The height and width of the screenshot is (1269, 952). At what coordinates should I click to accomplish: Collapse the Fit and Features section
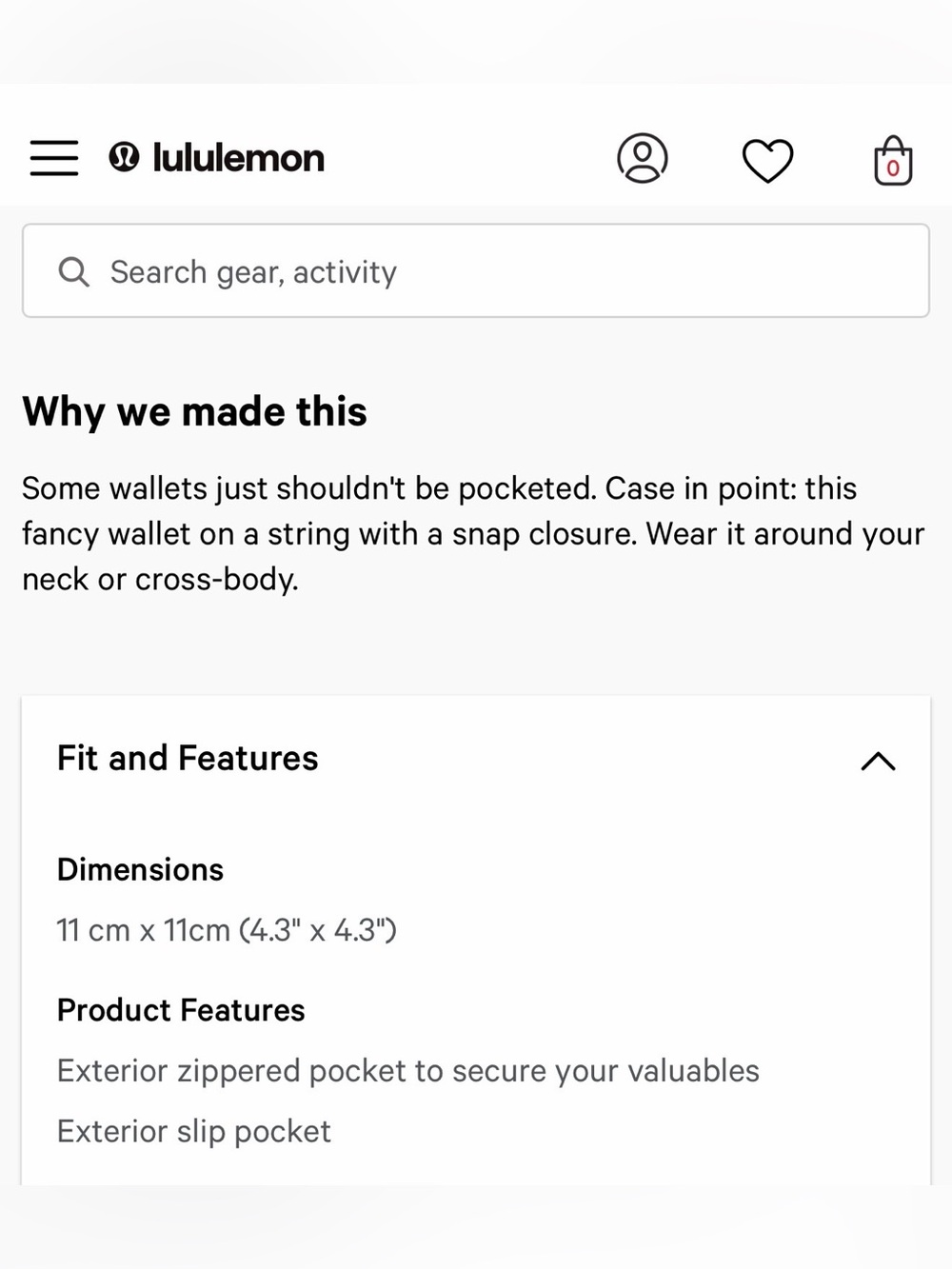[x=878, y=761]
